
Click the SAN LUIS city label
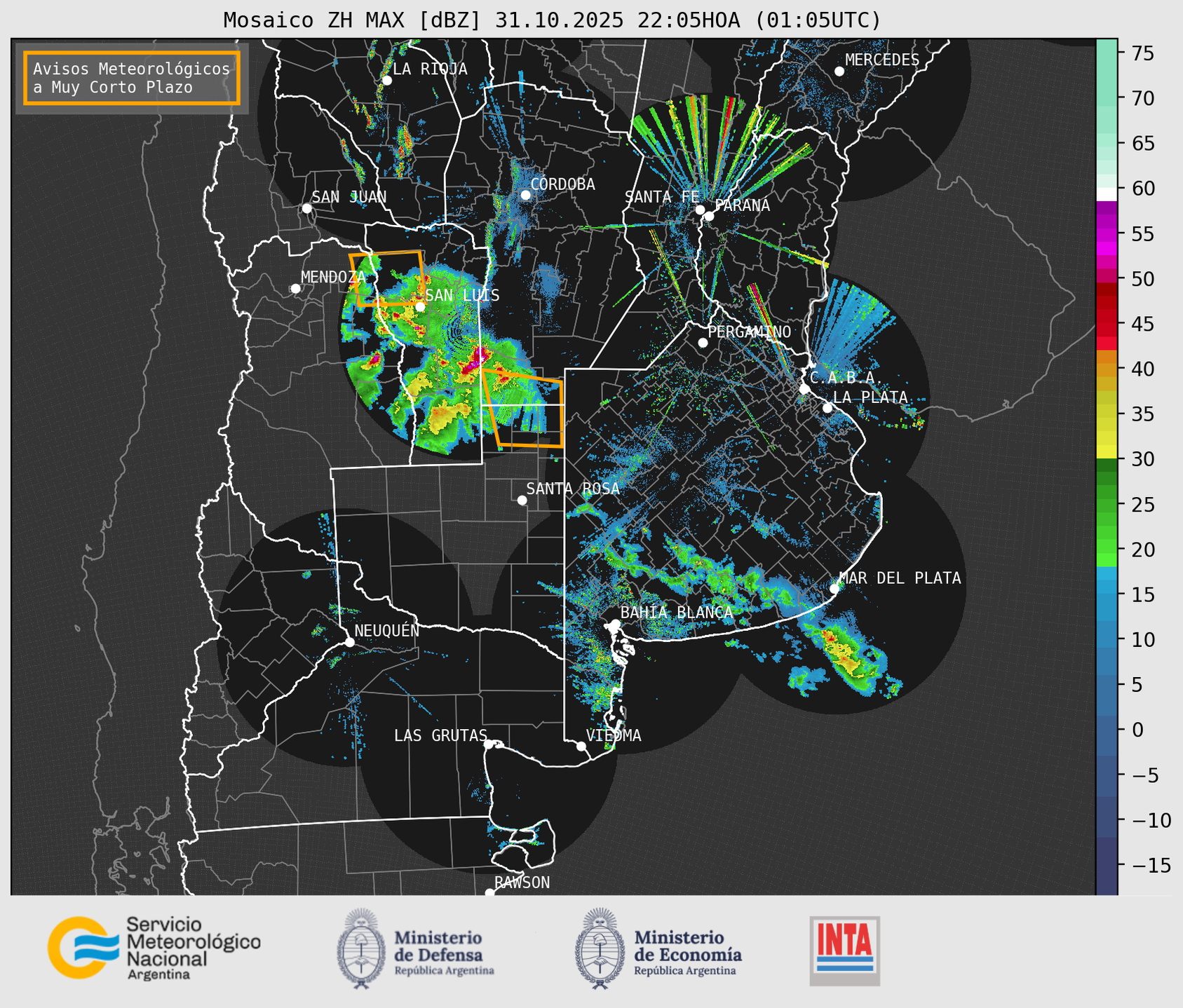click(x=463, y=295)
